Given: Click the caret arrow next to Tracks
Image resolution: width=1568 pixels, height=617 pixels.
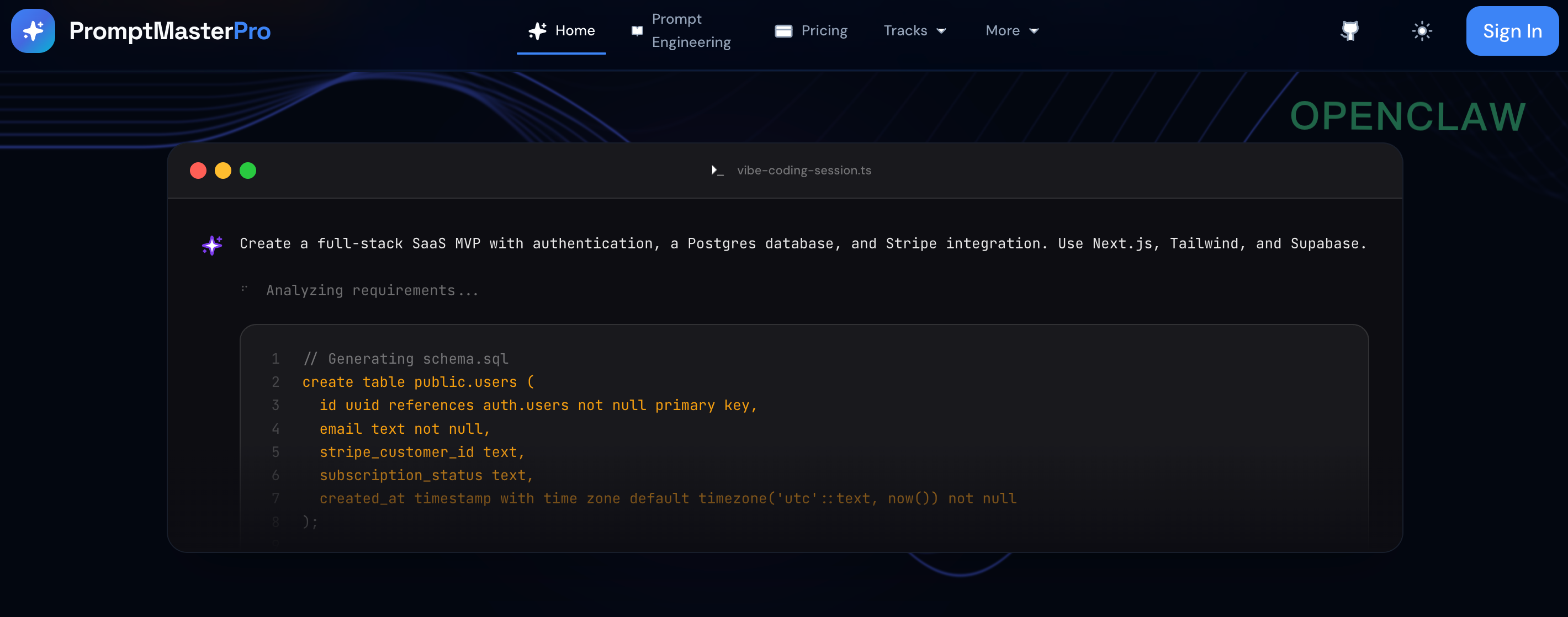Looking at the screenshot, I should point(941,31).
